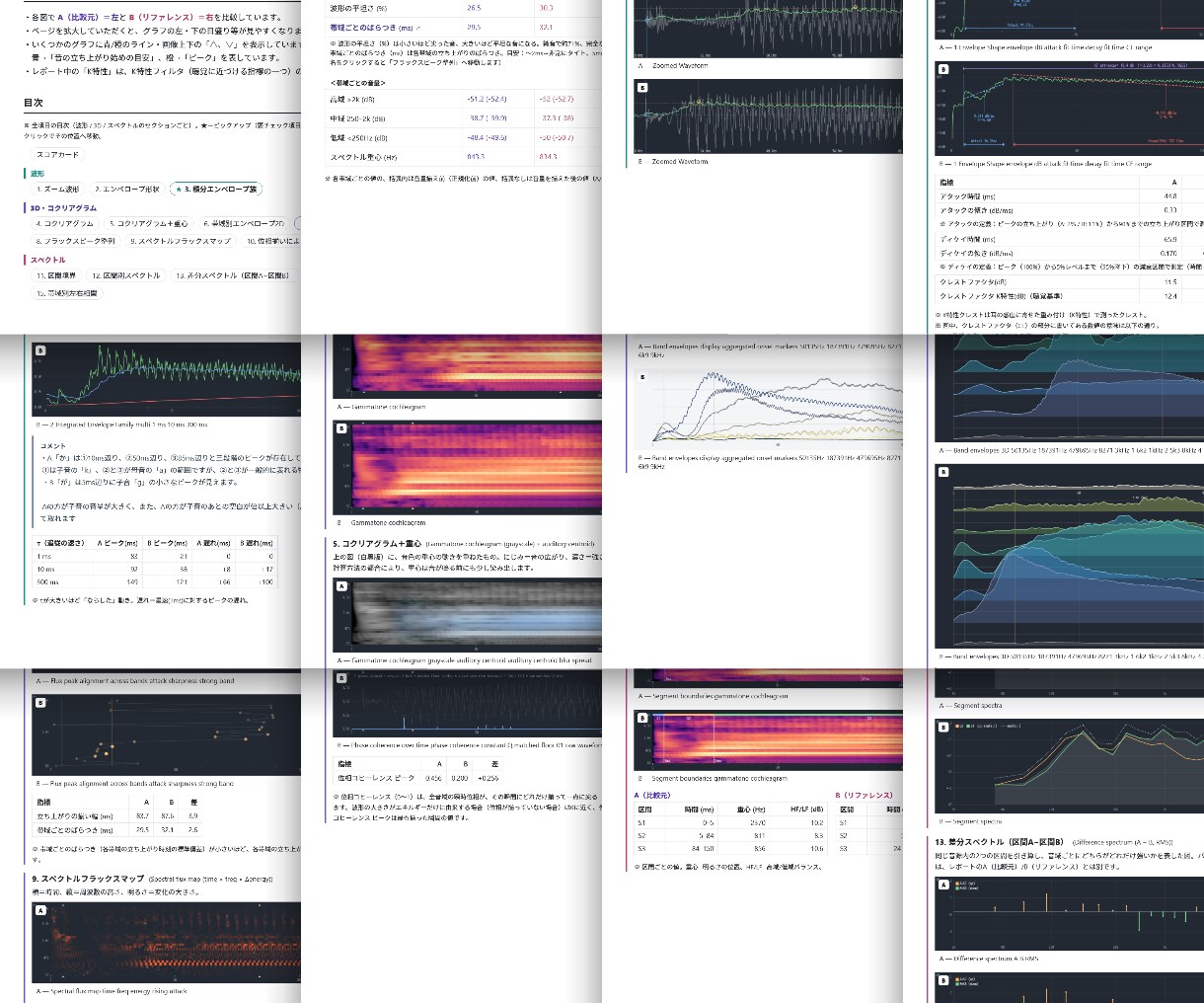The image size is (1204, 1003).
Task: Jump to section 6. 帯域別エンベロープ3D
Action: (243, 224)
